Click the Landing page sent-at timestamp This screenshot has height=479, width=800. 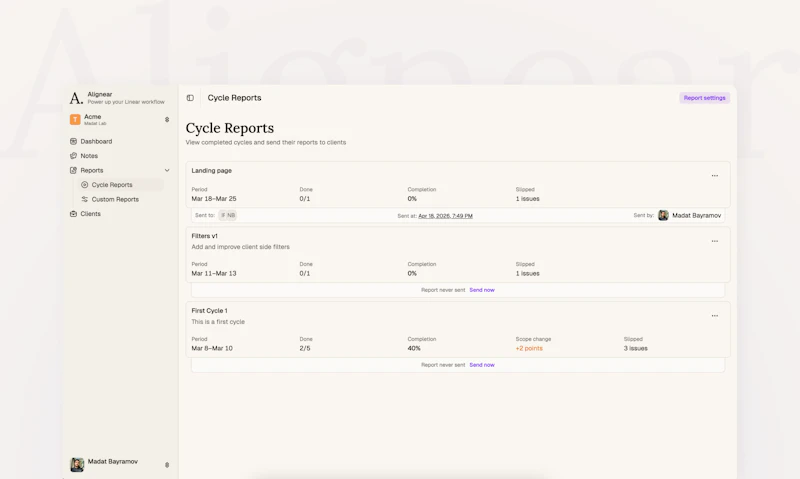tap(445, 216)
